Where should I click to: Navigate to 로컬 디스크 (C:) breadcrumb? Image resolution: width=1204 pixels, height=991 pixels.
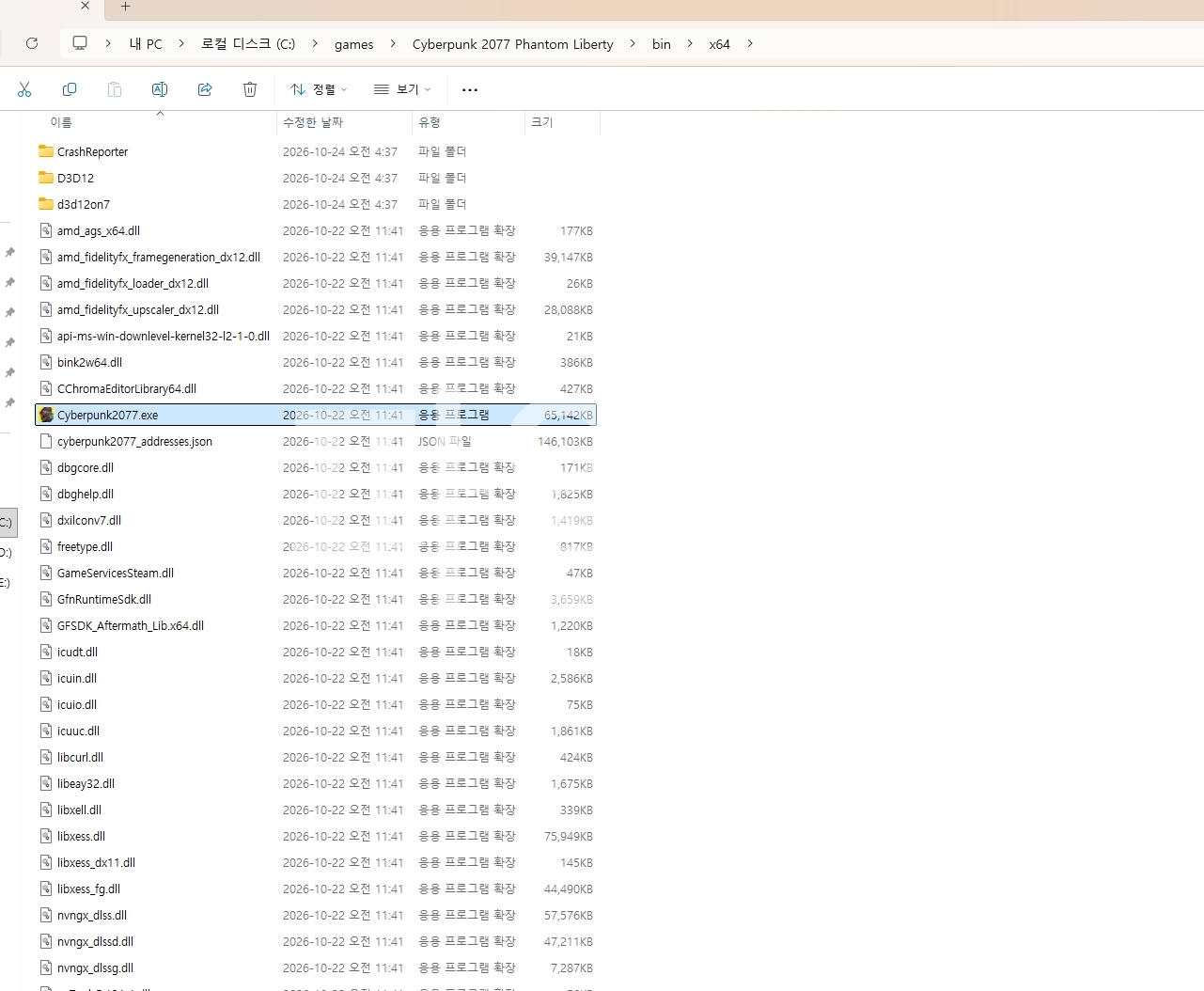(248, 44)
